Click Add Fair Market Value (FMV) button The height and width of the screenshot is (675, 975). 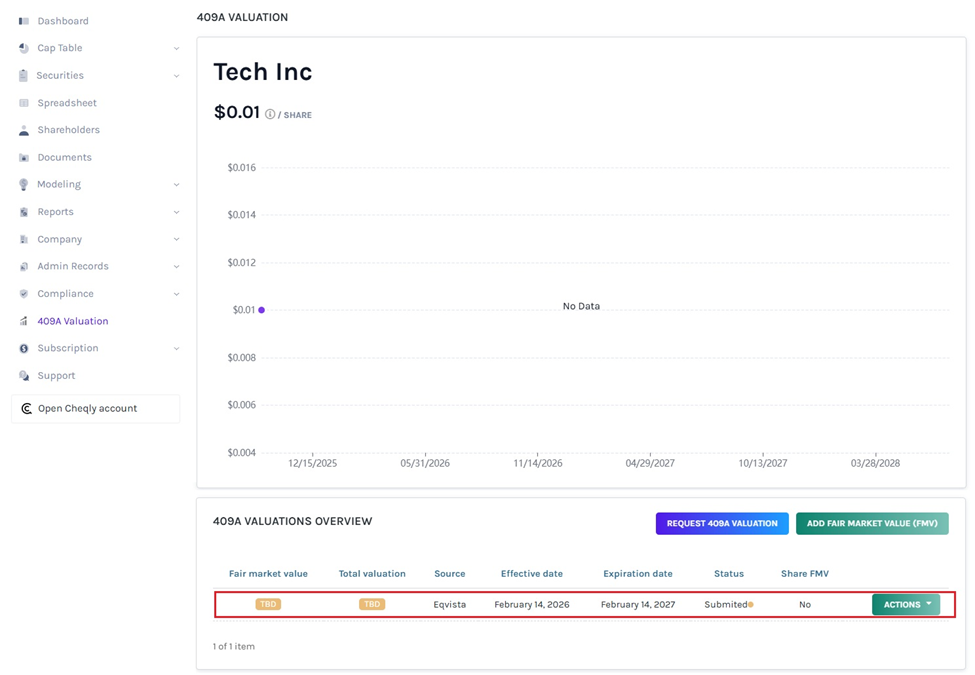coord(872,523)
